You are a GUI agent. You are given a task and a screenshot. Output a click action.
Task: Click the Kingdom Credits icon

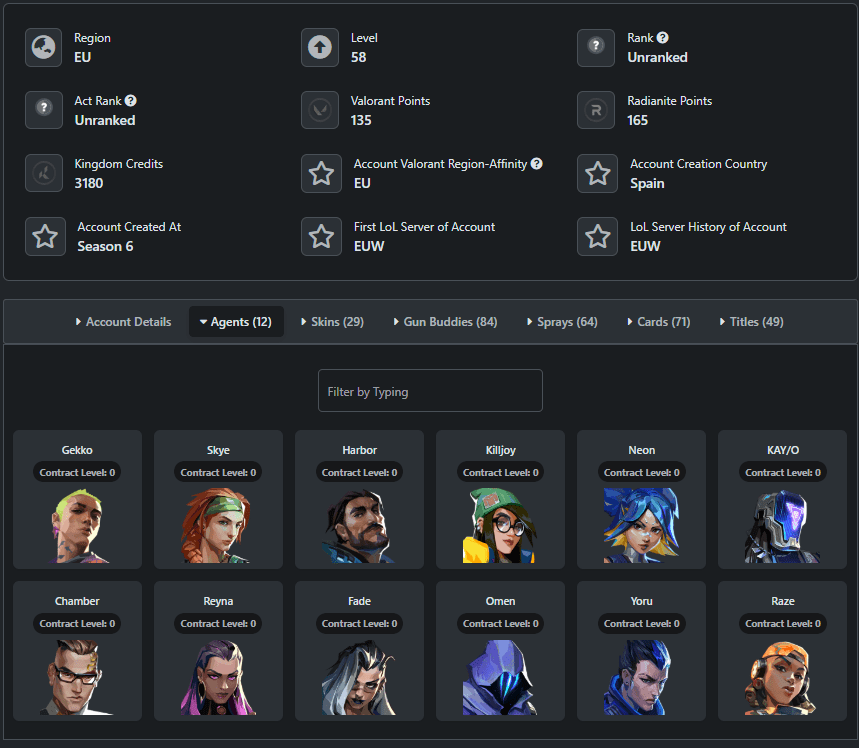tap(41, 173)
